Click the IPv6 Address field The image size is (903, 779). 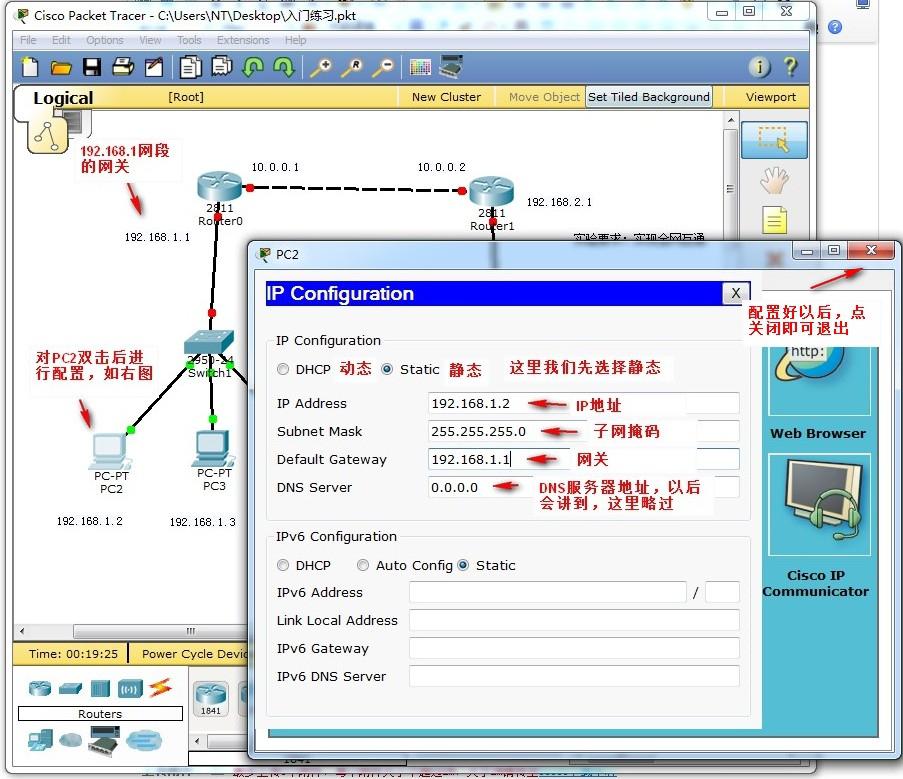(x=548, y=592)
